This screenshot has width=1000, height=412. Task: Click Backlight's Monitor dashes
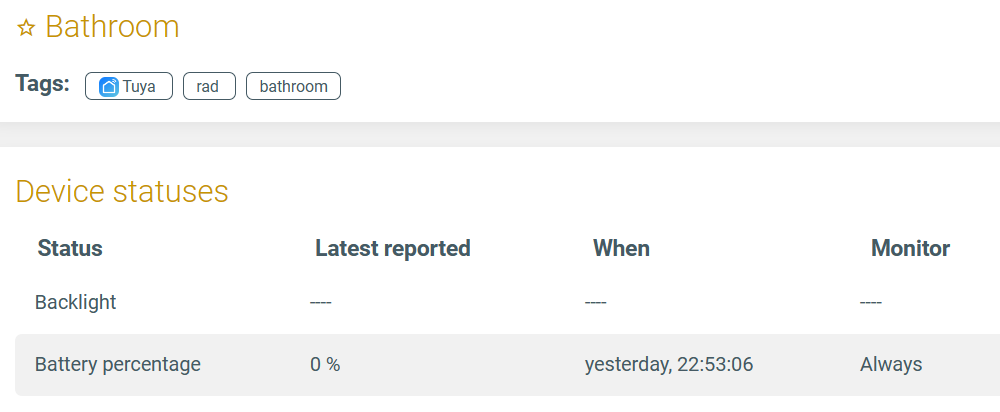tap(871, 302)
